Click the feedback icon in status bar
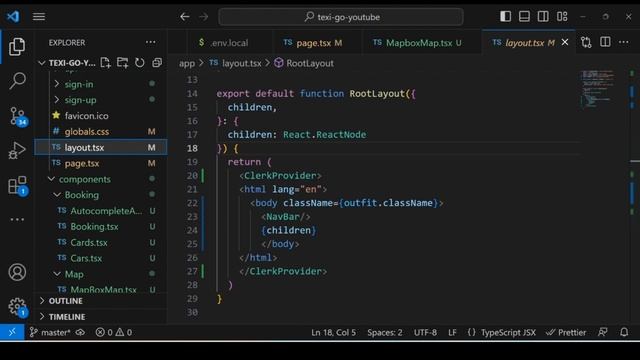 coord(603,332)
